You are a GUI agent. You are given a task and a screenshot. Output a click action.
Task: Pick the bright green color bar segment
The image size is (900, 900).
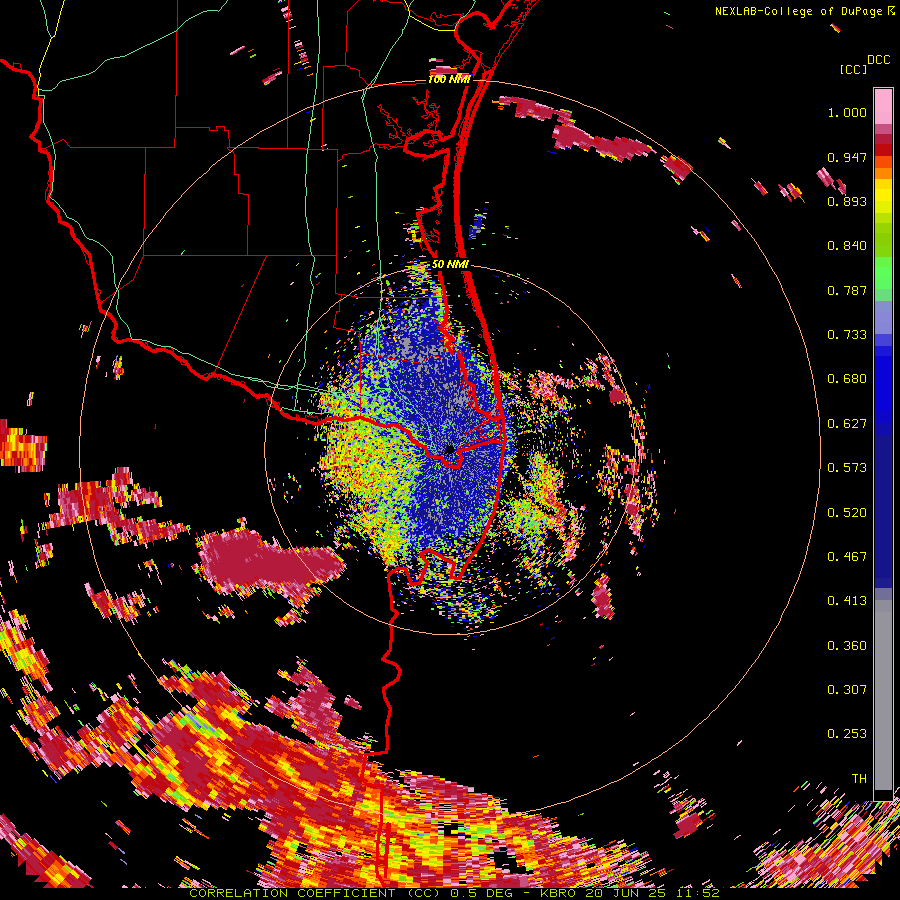(x=883, y=273)
